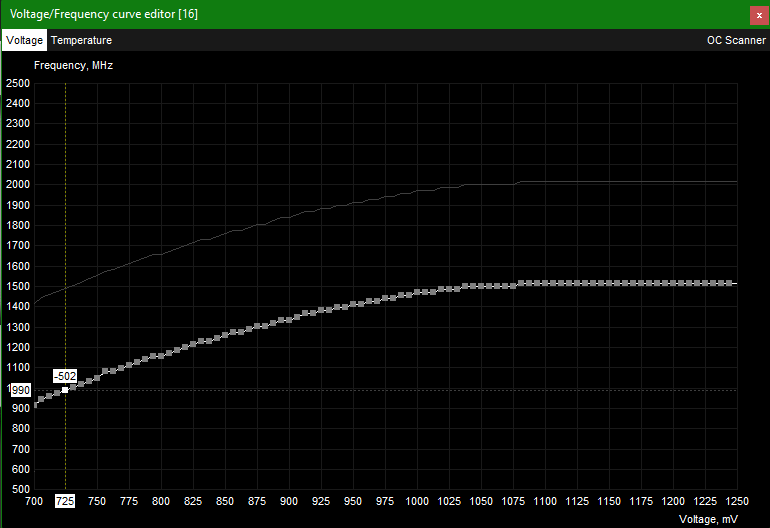Select the curve point at 700 mV
This screenshot has height=528, width=770.
pyautogui.click(x=35, y=405)
